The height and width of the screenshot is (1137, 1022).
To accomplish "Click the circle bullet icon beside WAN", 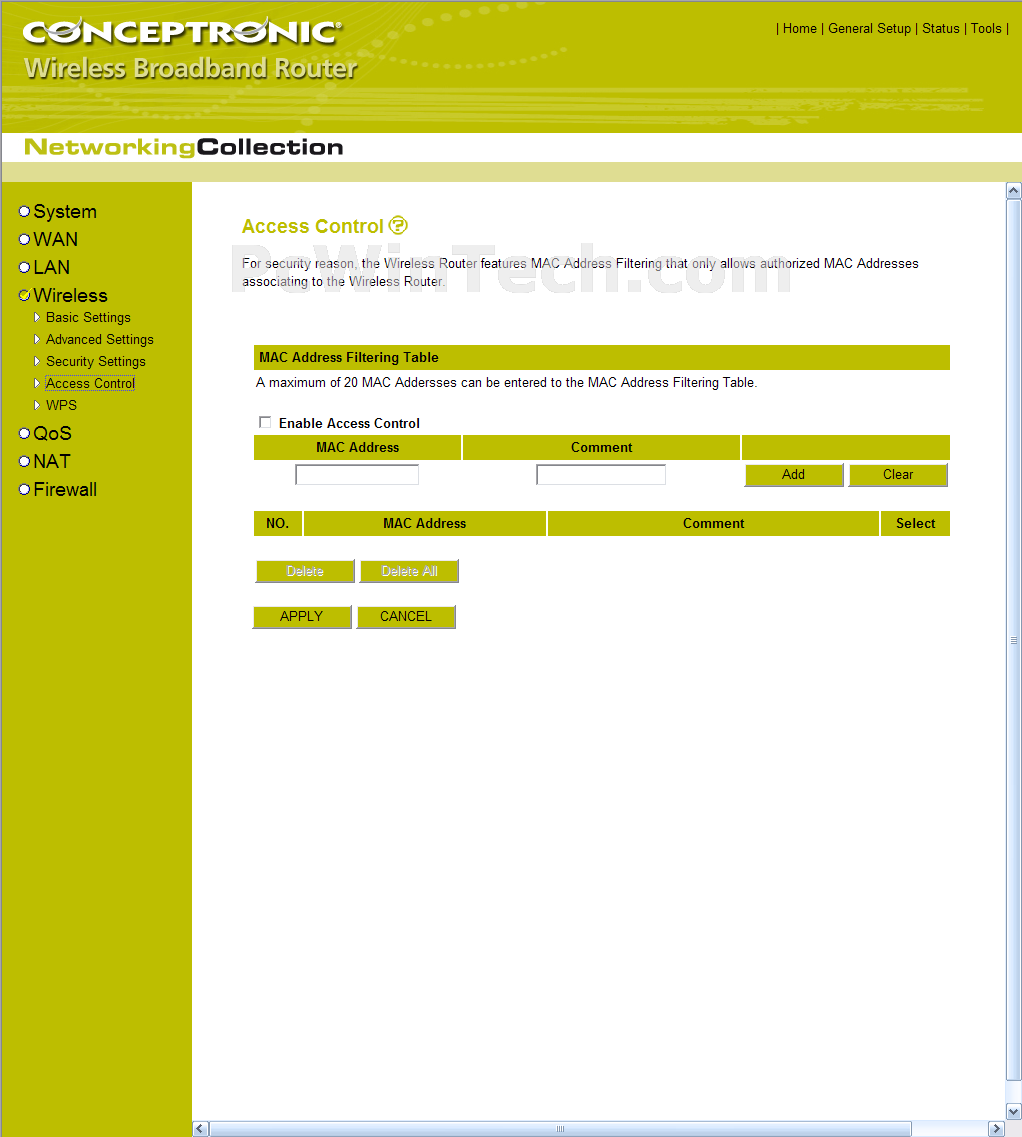I will pyautogui.click(x=25, y=239).
